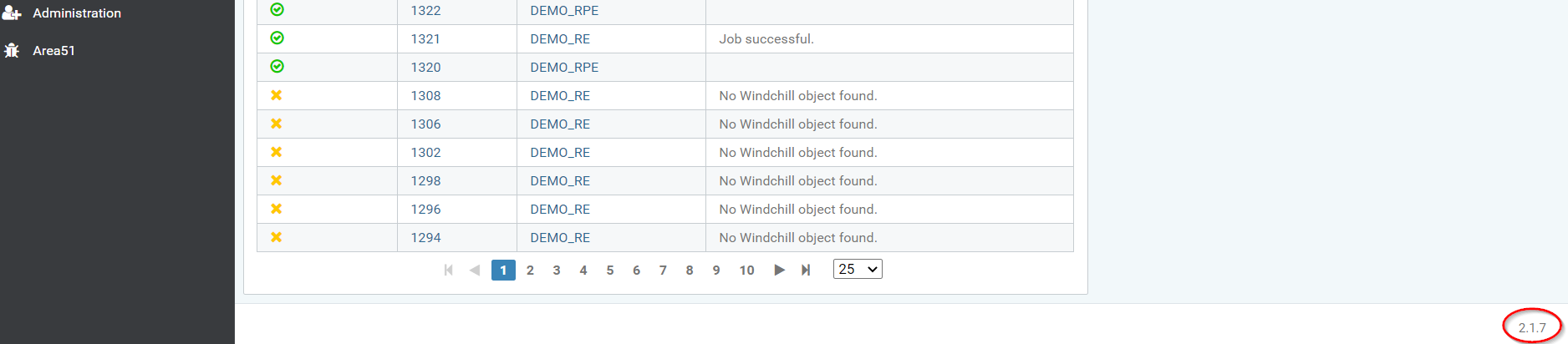Open job ID 1322 link
1568x344 pixels.
pyautogui.click(x=425, y=11)
